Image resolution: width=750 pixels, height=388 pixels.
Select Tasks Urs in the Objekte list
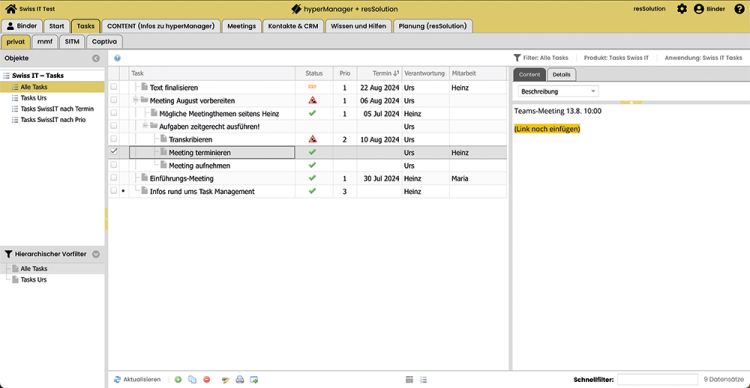tap(33, 98)
